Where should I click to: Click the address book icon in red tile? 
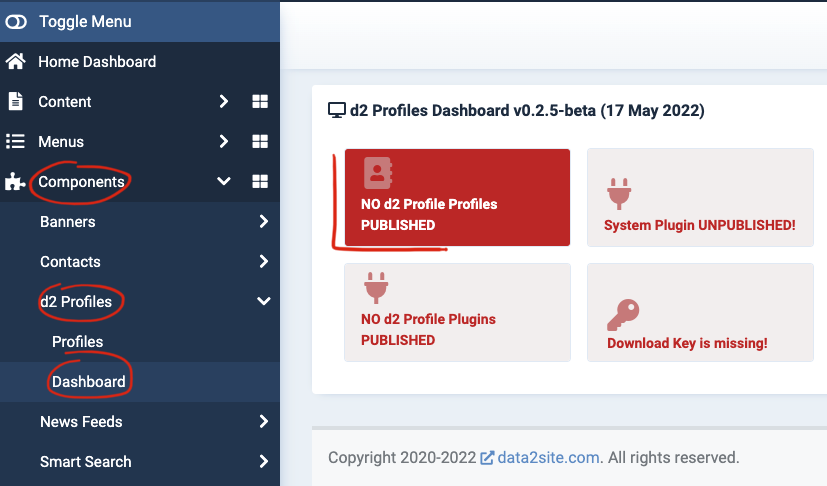tap(378, 173)
